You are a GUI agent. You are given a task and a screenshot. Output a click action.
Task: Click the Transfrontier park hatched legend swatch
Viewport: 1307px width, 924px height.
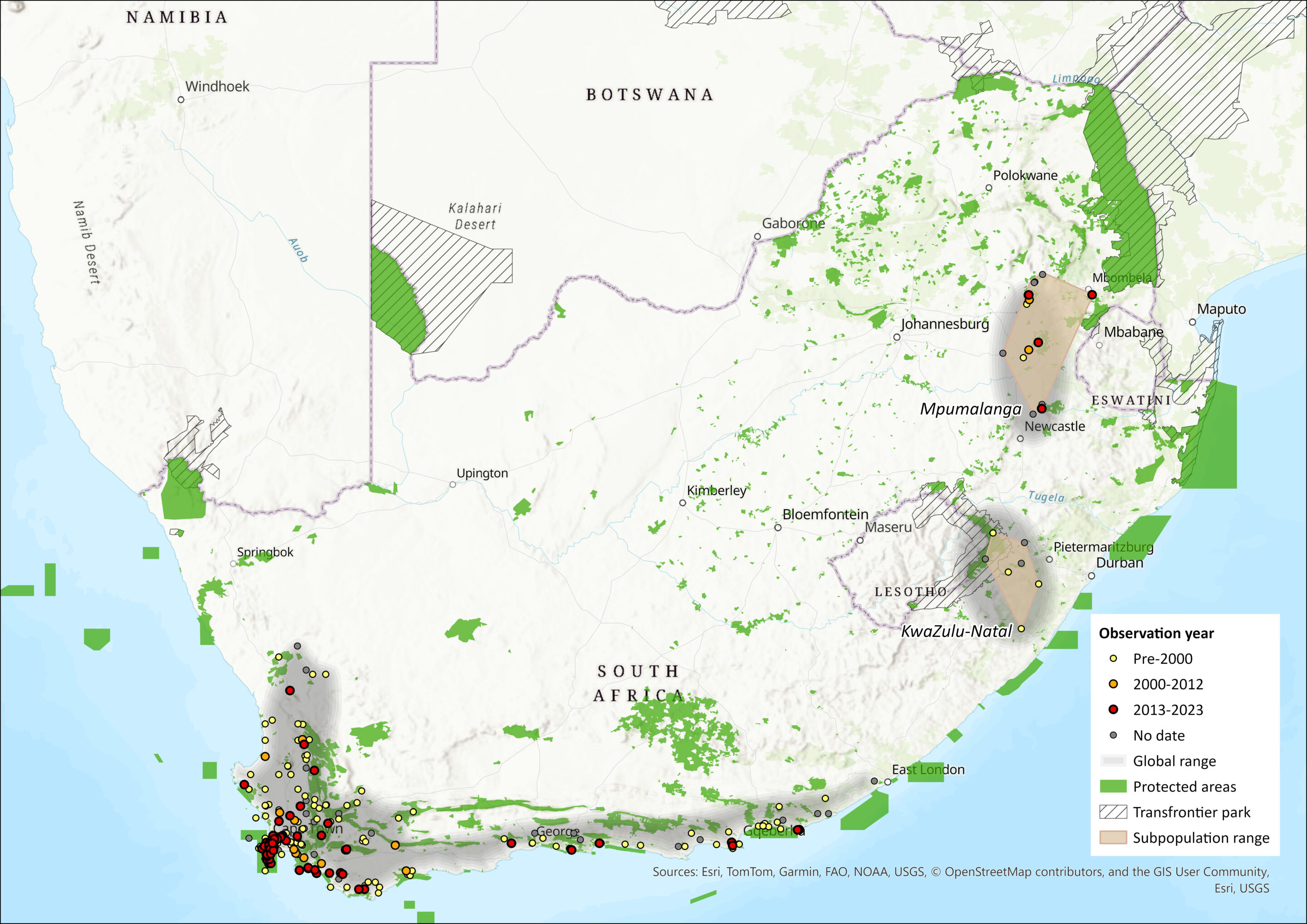coord(1113,812)
